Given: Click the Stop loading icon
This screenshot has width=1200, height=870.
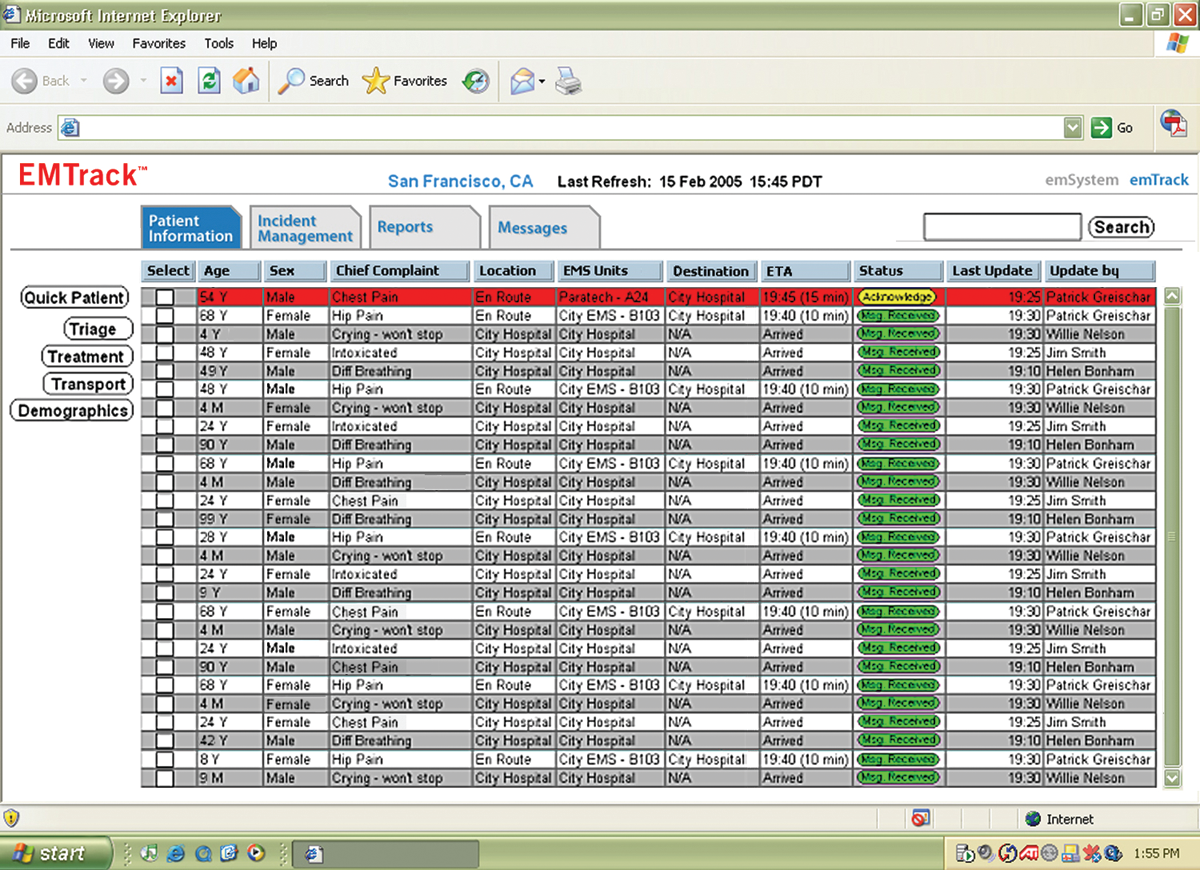Looking at the screenshot, I should click(171, 82).
